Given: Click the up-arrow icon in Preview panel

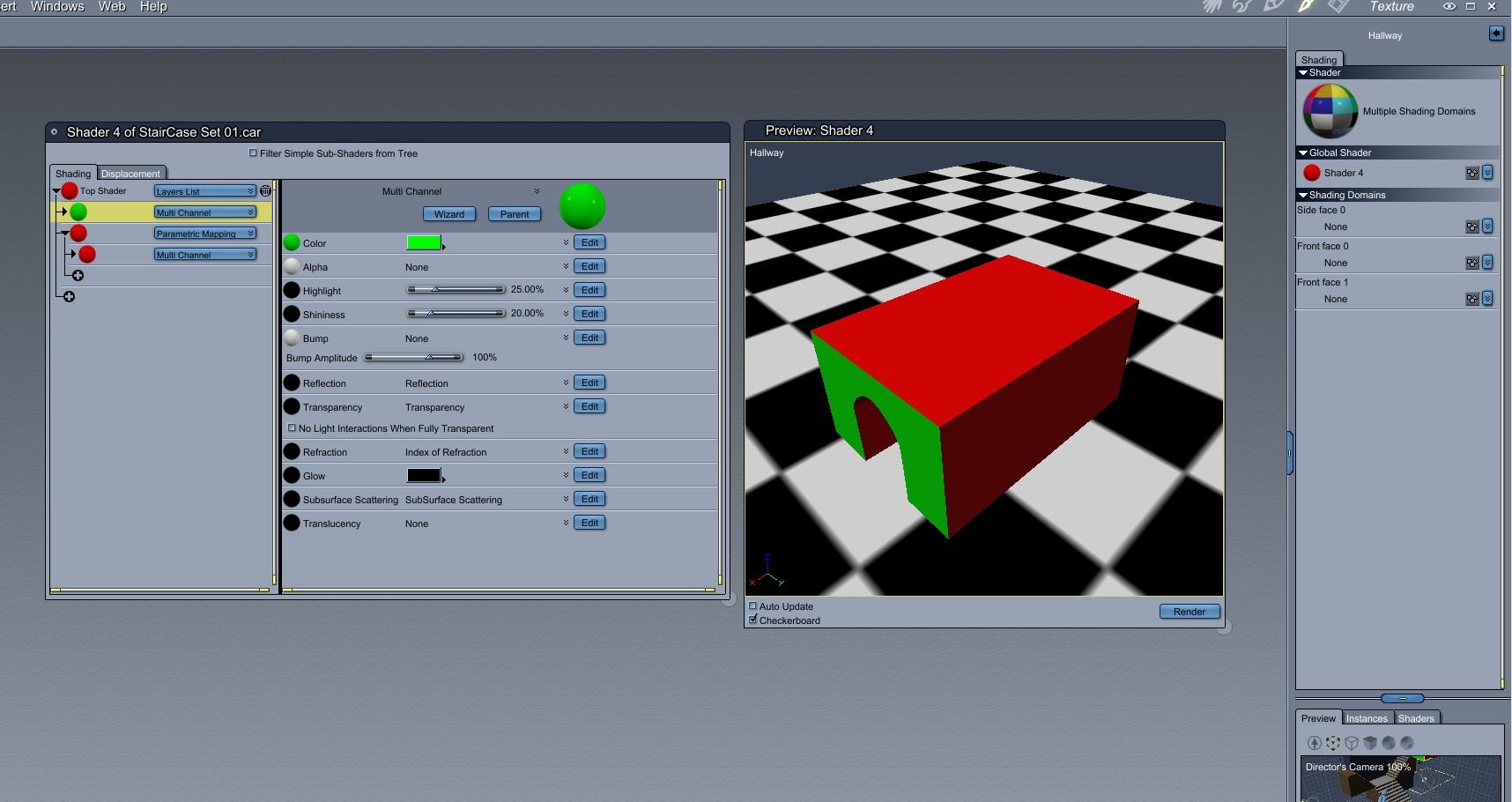Looking at the screenshot, I should [x=1315, y=743].
